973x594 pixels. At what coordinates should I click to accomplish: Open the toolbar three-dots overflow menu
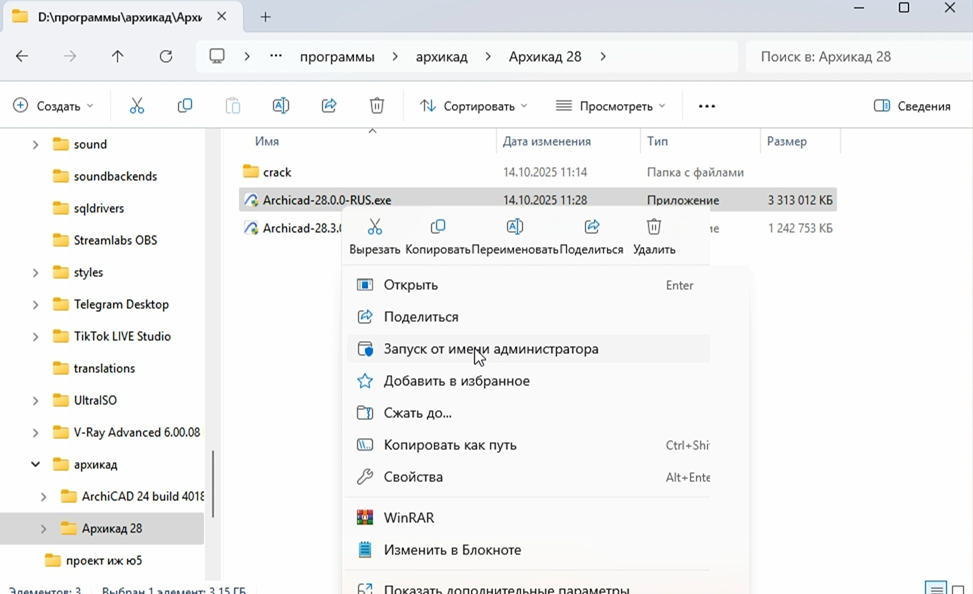pos(707,106)
